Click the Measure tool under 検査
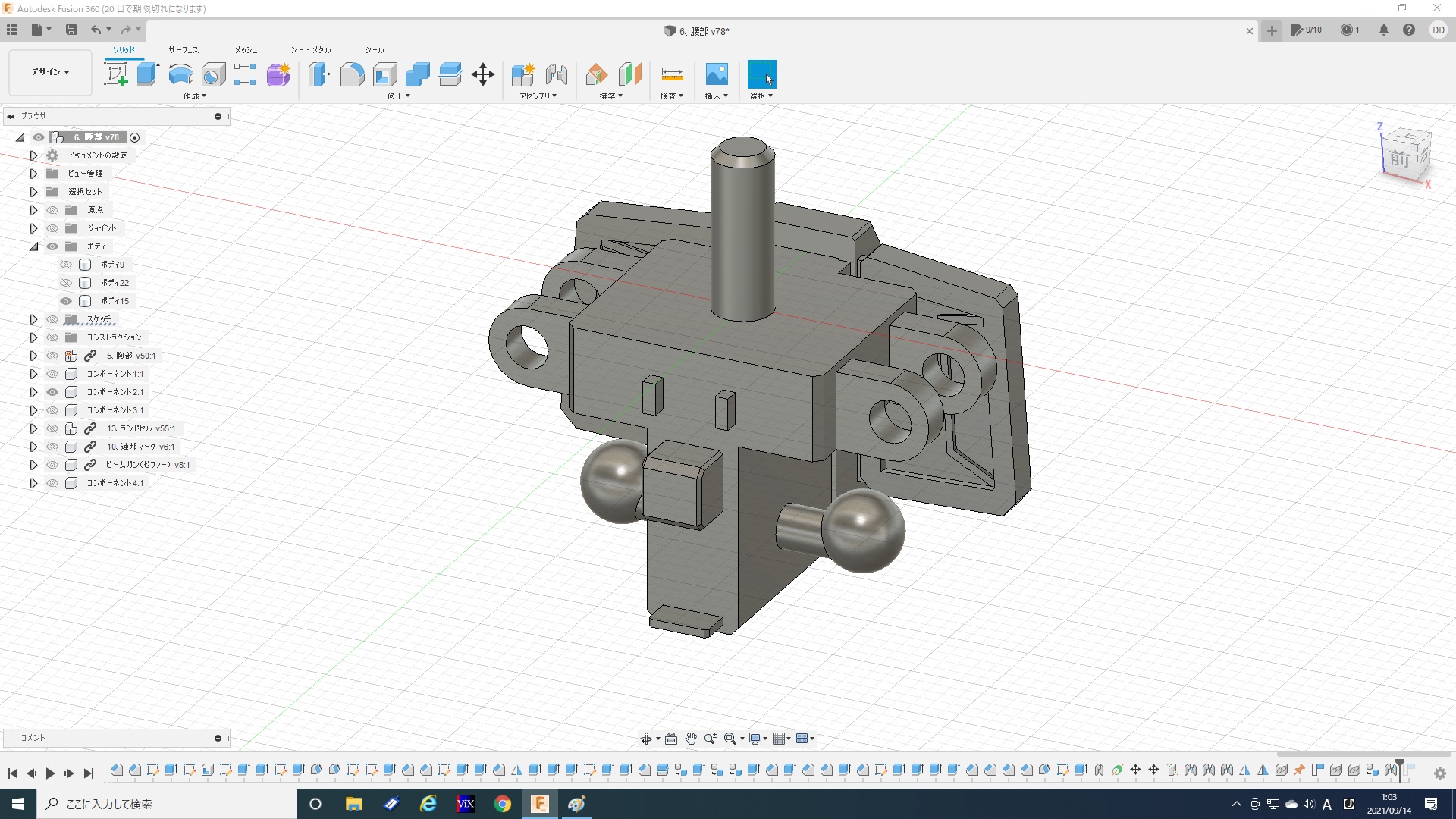This screenshot has height=819, width=1456. click(672, 74)
